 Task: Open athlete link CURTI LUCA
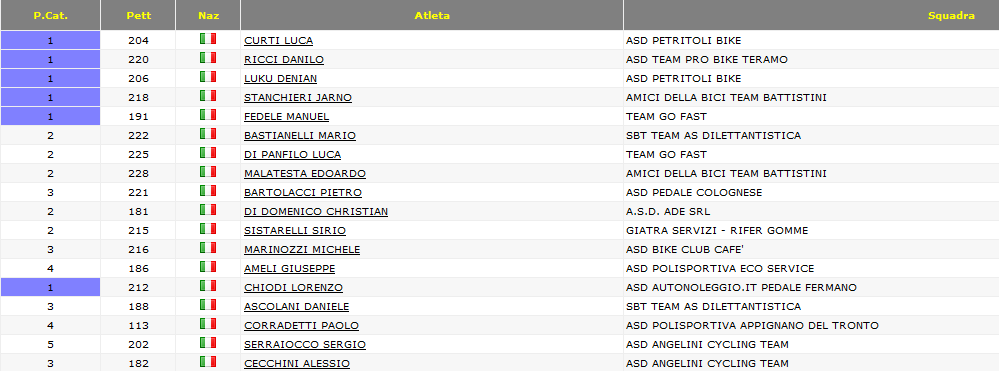coord(278,41)
